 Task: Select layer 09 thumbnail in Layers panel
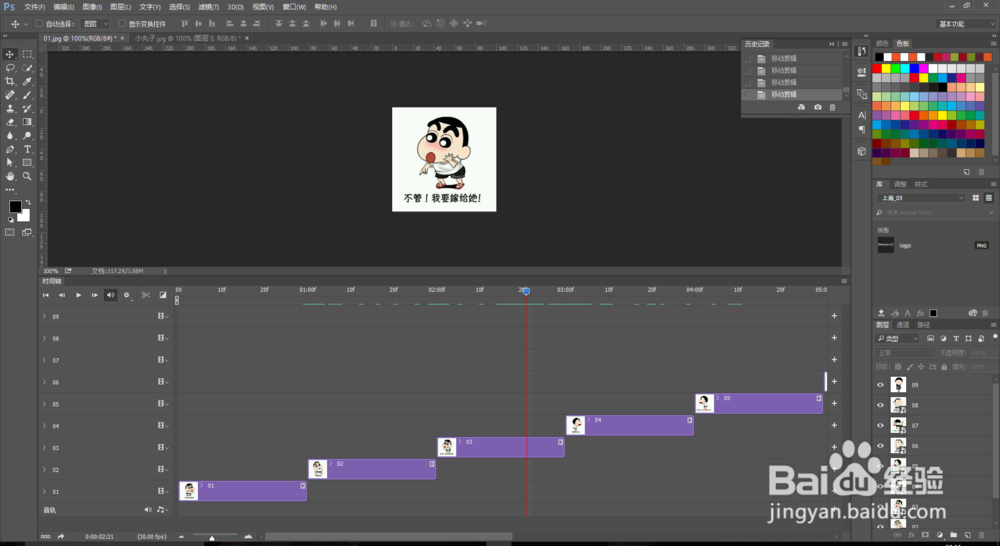(898, 385)
